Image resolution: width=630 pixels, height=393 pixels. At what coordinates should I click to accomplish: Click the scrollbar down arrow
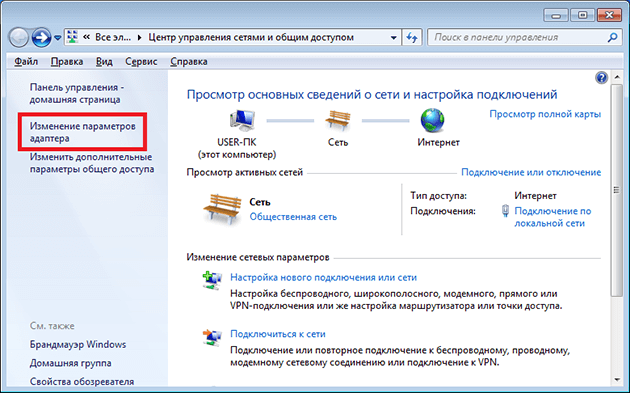tap(617, 380)
